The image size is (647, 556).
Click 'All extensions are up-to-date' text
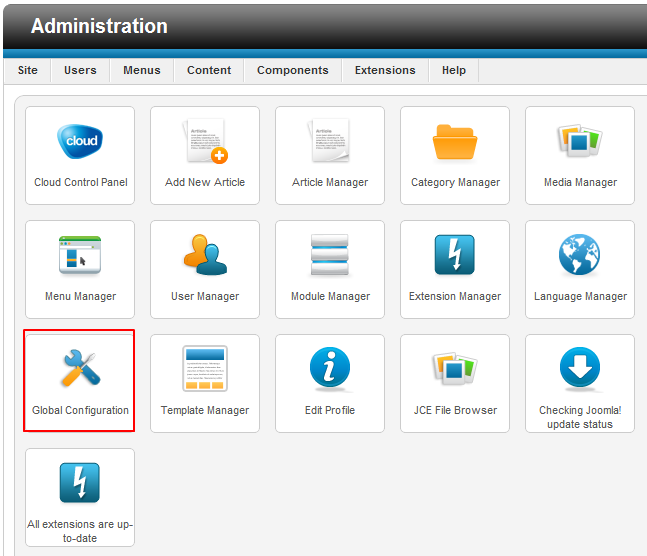[x=80, y=531]
